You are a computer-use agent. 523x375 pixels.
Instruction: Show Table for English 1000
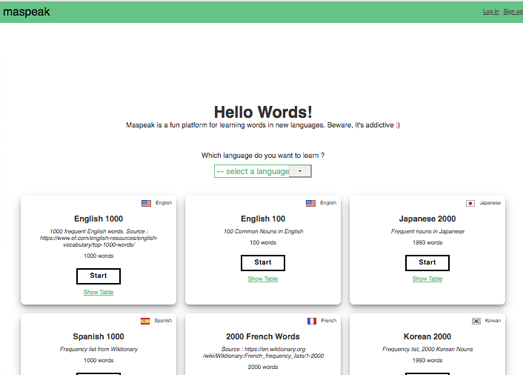pos(98,292)
